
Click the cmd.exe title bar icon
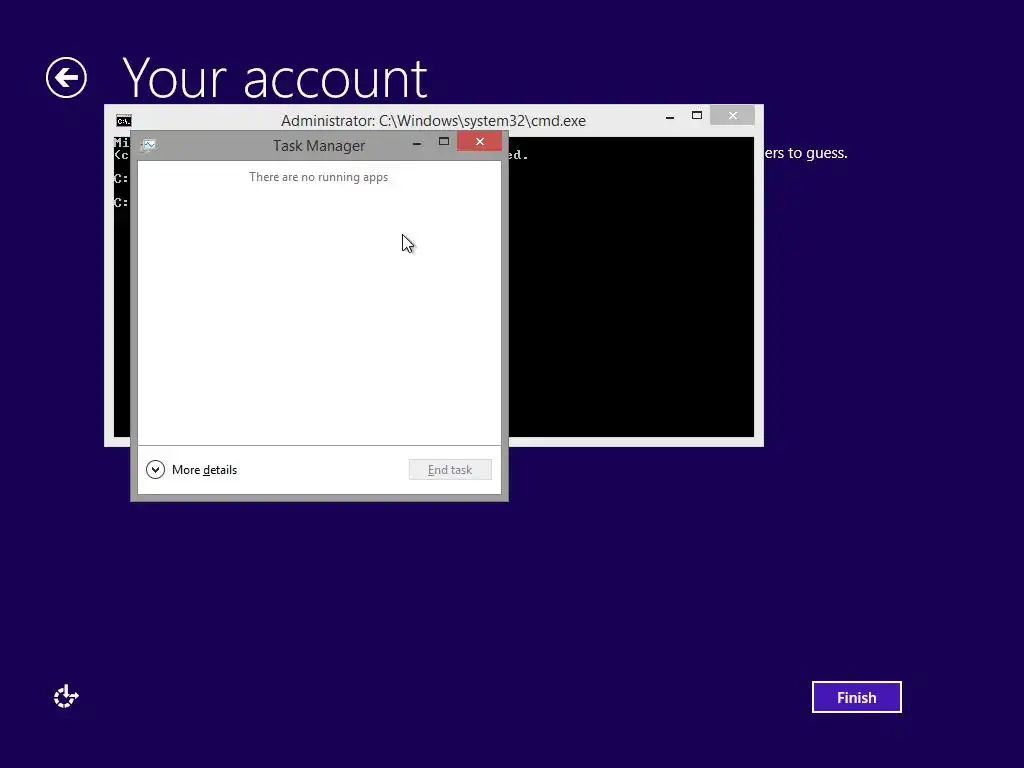click(x=123, y=121)
